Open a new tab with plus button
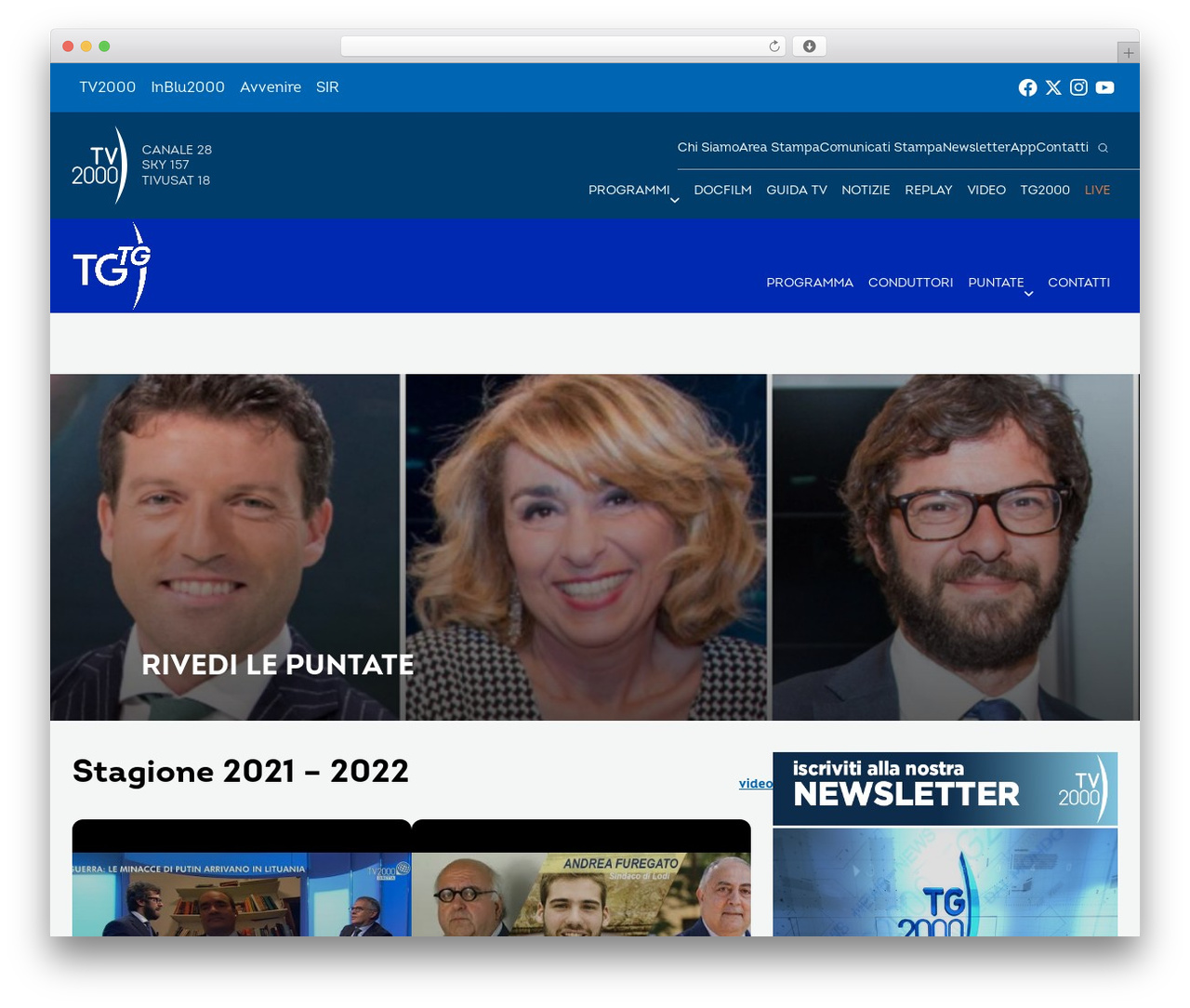Viewport: 1190px width, 1008px height. 1128,53
